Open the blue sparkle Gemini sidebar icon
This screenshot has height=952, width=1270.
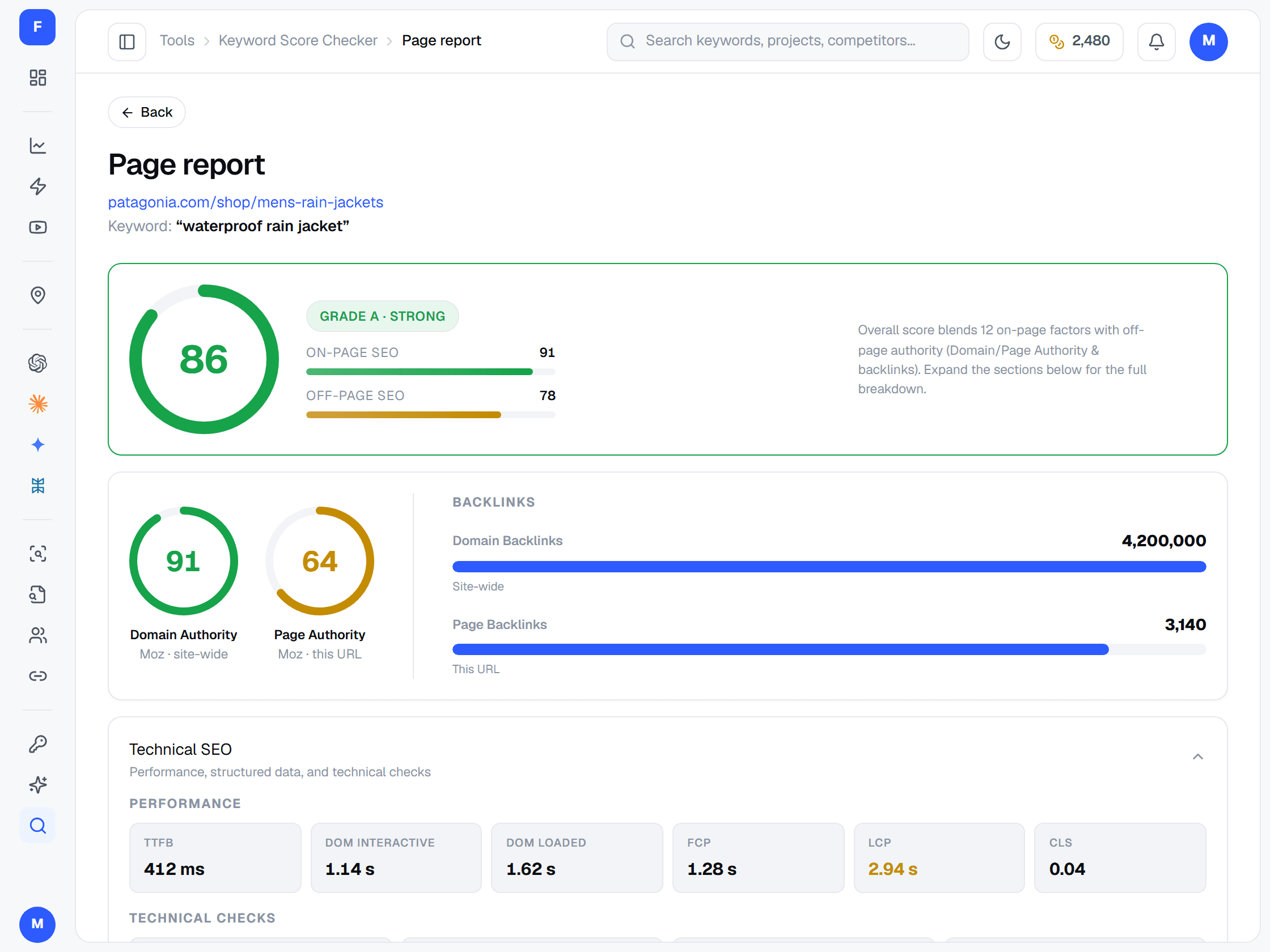click(38, 445)
